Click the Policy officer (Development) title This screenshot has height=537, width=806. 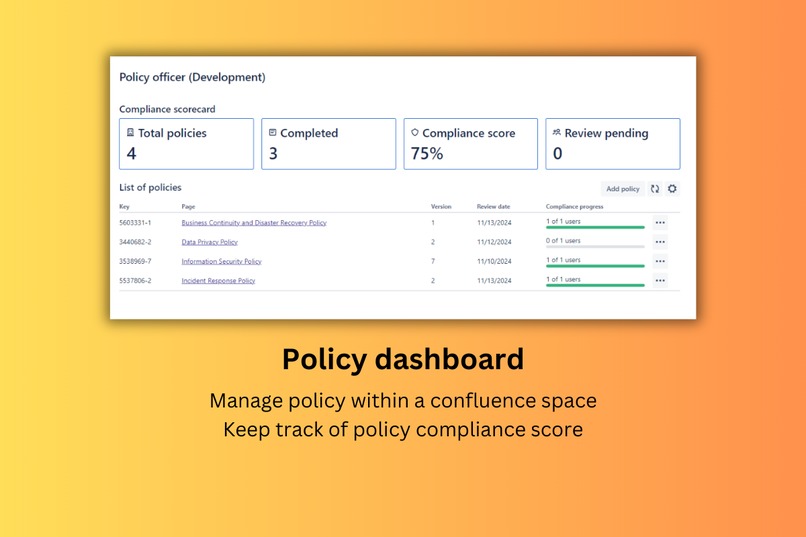click(192, 77)
